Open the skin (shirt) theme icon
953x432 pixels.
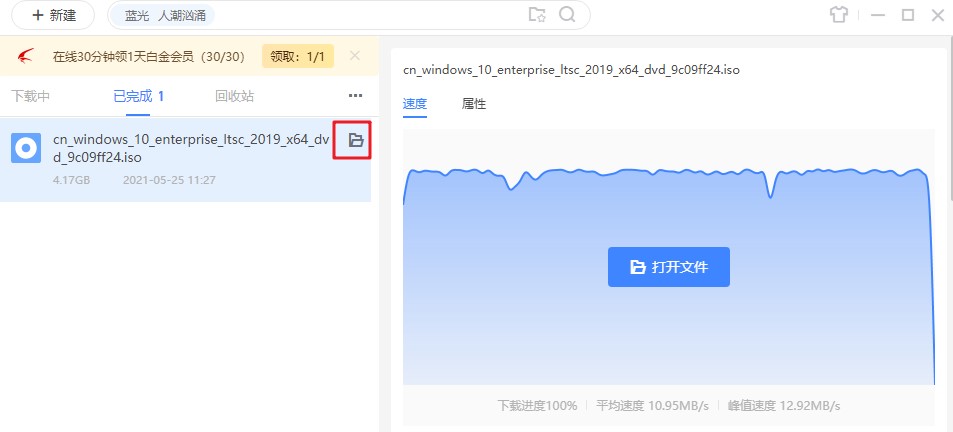(838, 15)
